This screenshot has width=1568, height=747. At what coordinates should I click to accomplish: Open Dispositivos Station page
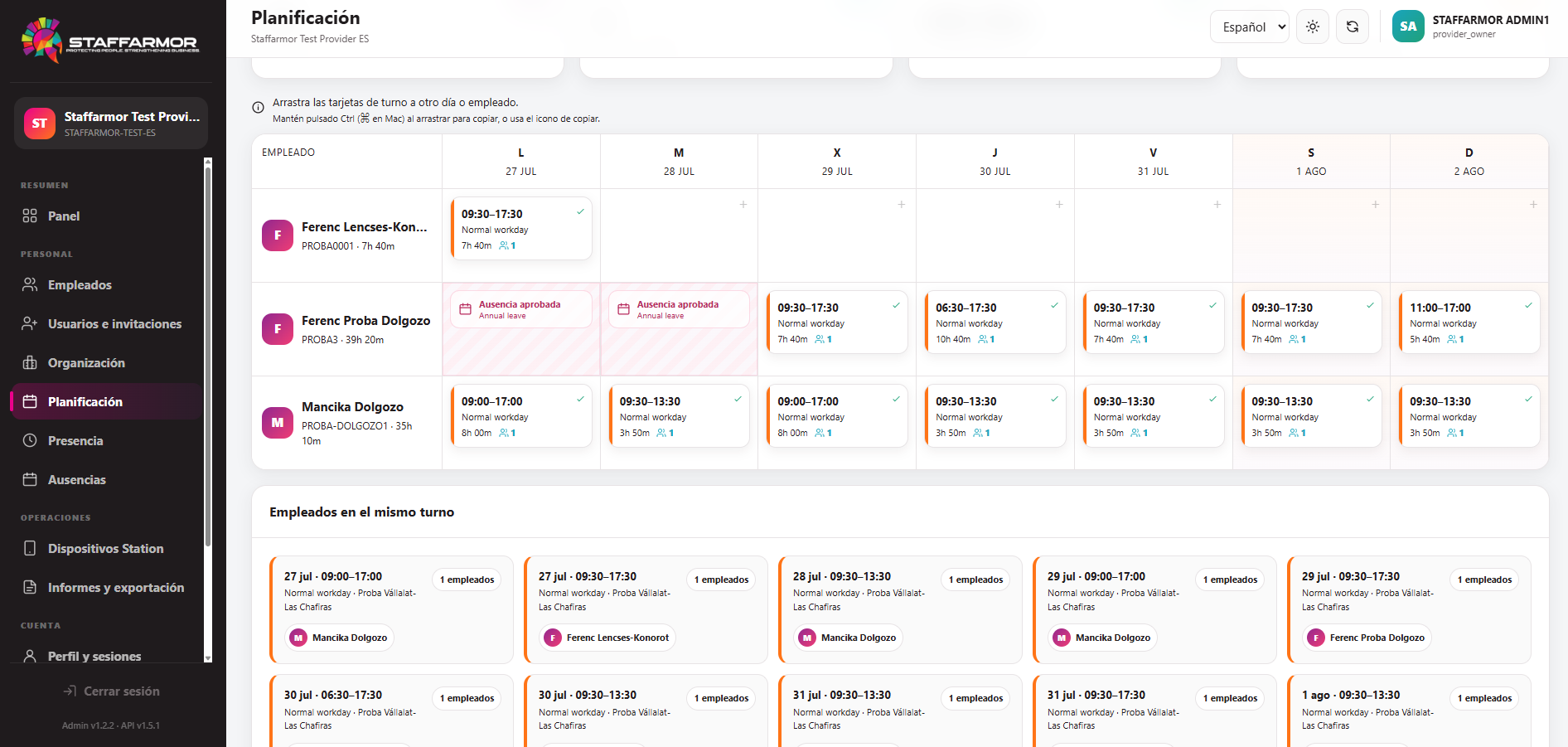coord(106,549)
